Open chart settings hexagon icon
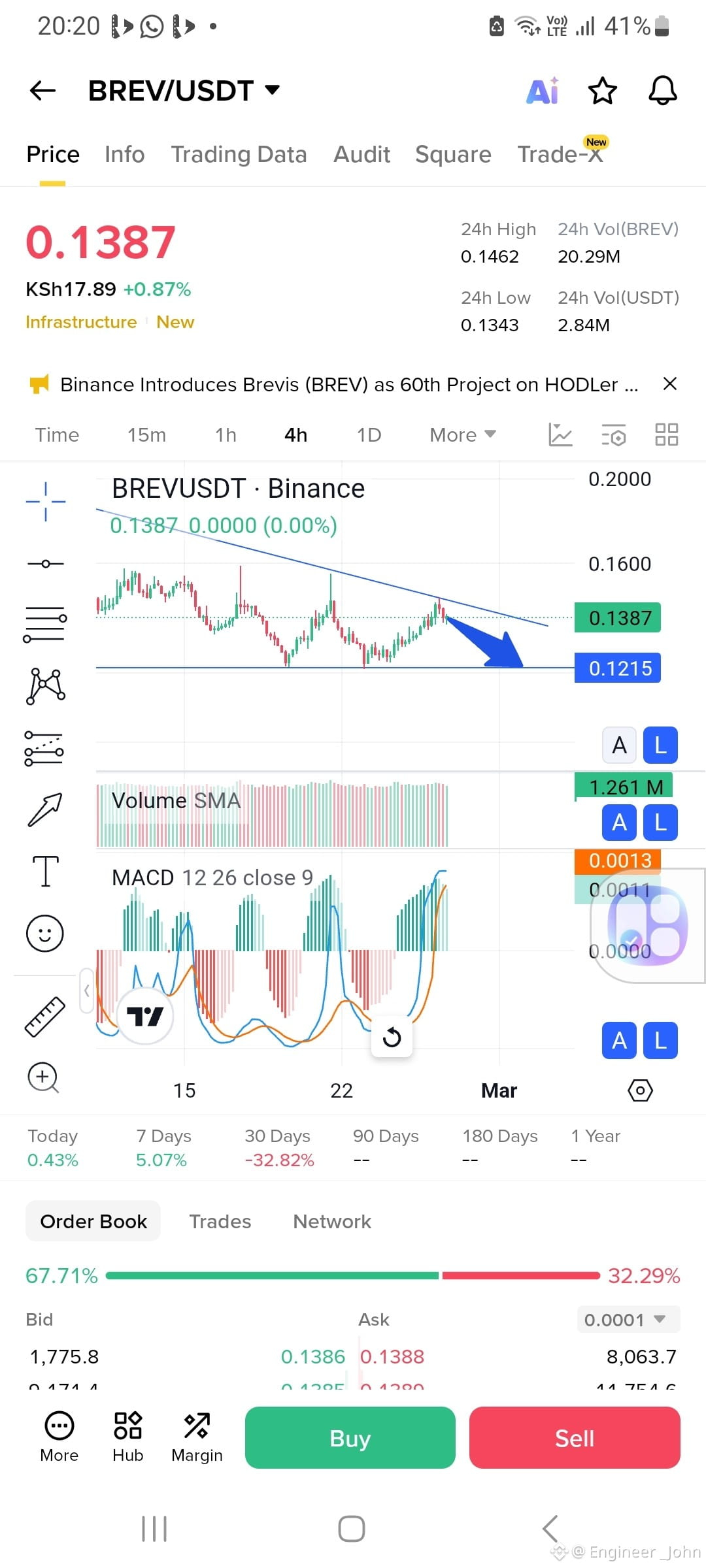706x1568 pixels. click(x=640, y=1090)
